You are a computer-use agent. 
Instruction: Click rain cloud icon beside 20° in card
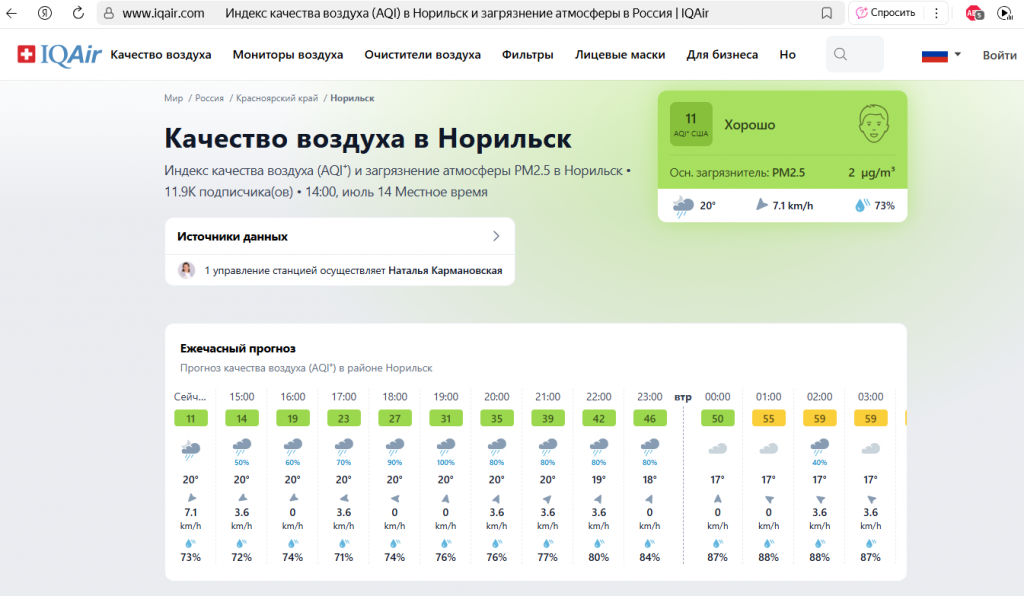click(x=683, y=206)
